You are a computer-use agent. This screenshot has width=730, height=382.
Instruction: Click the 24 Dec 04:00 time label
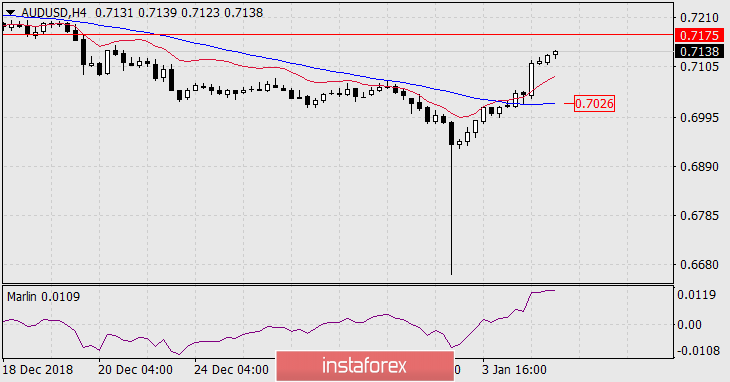[231, 370]
